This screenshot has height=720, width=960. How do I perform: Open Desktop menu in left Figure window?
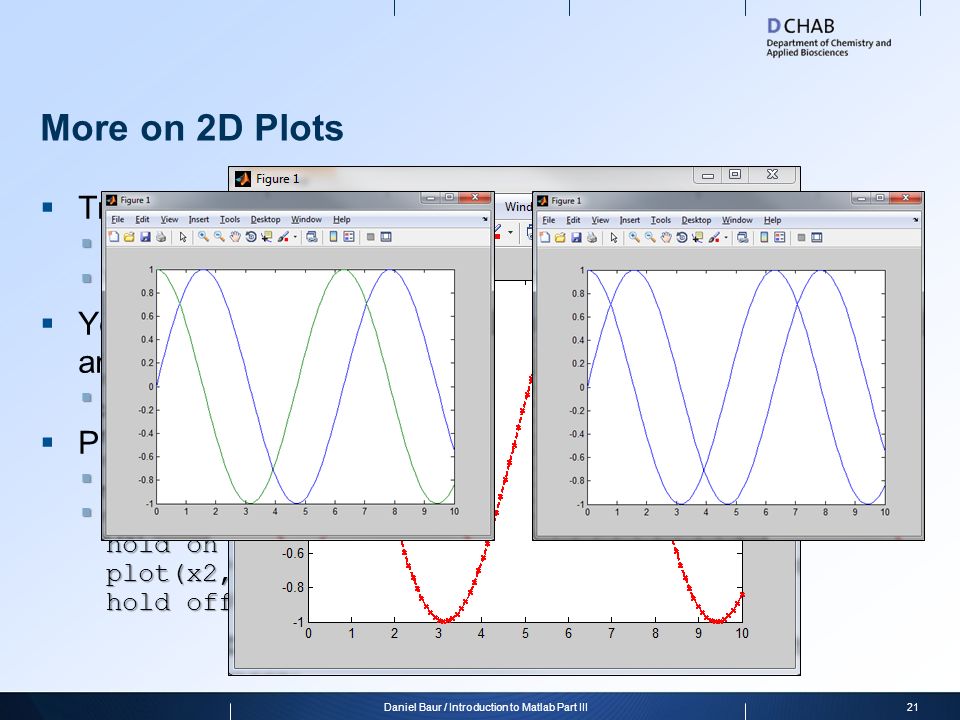pos(265,219)
